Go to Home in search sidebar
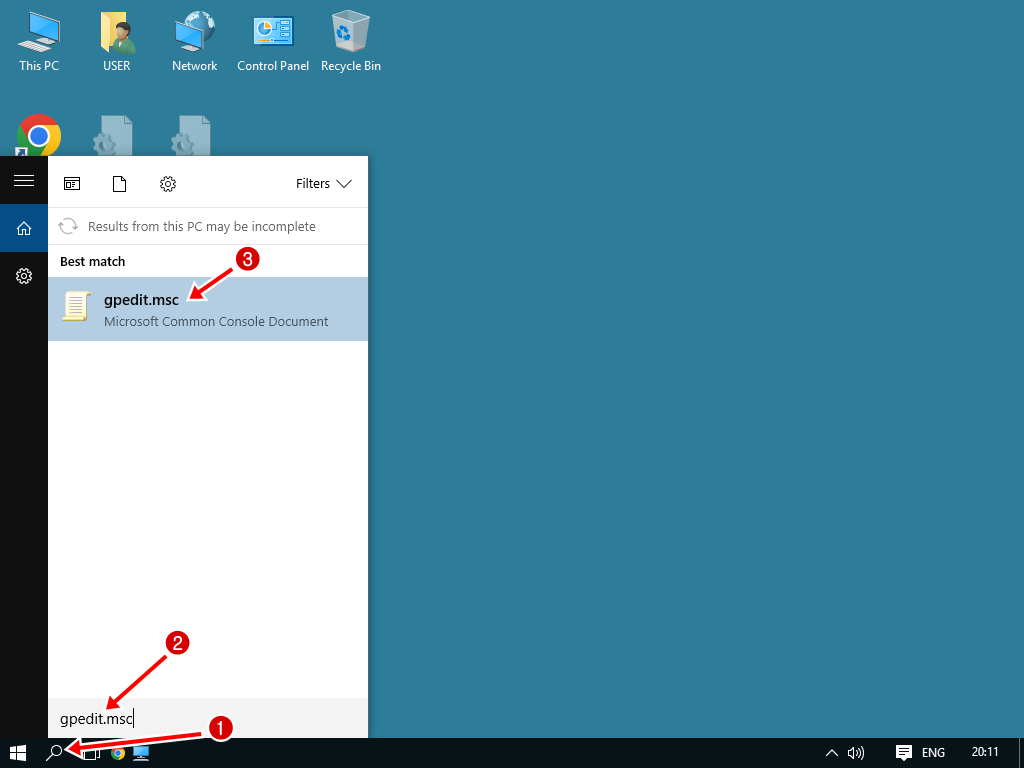Image resolution: width=1024 pixels, height=768 pixels. [24, 229]
